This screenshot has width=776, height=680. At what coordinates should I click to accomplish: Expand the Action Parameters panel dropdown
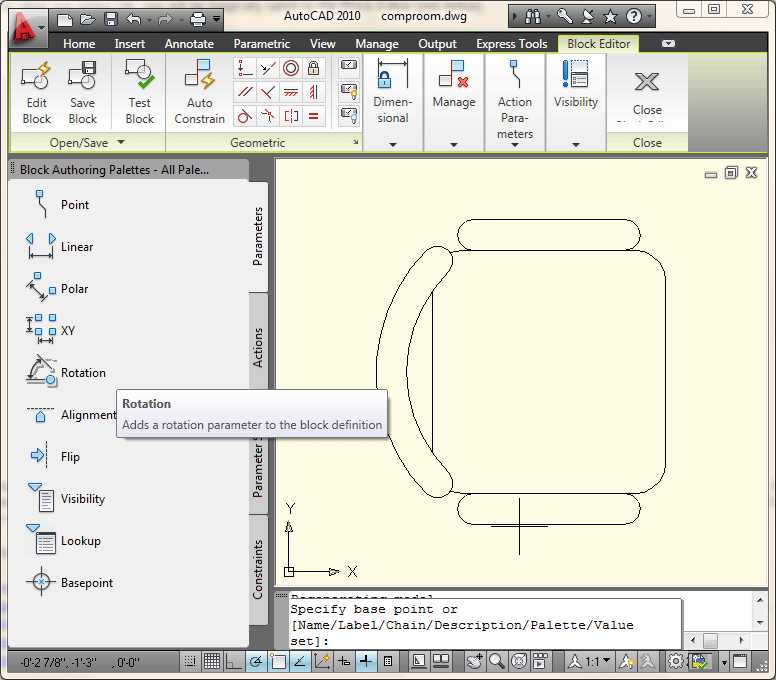[x=515, y=145]
